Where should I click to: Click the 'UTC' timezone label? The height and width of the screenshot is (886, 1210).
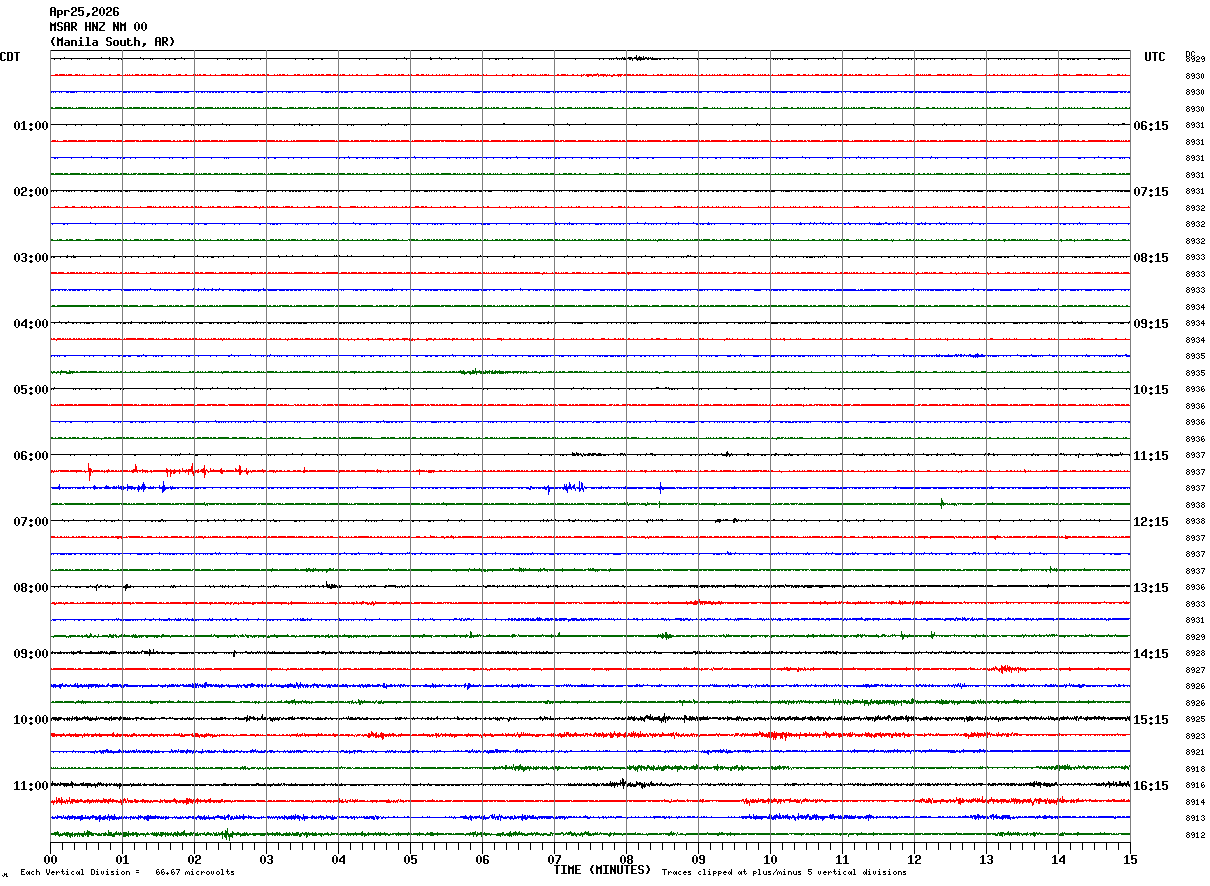[x=1155, y=57]
